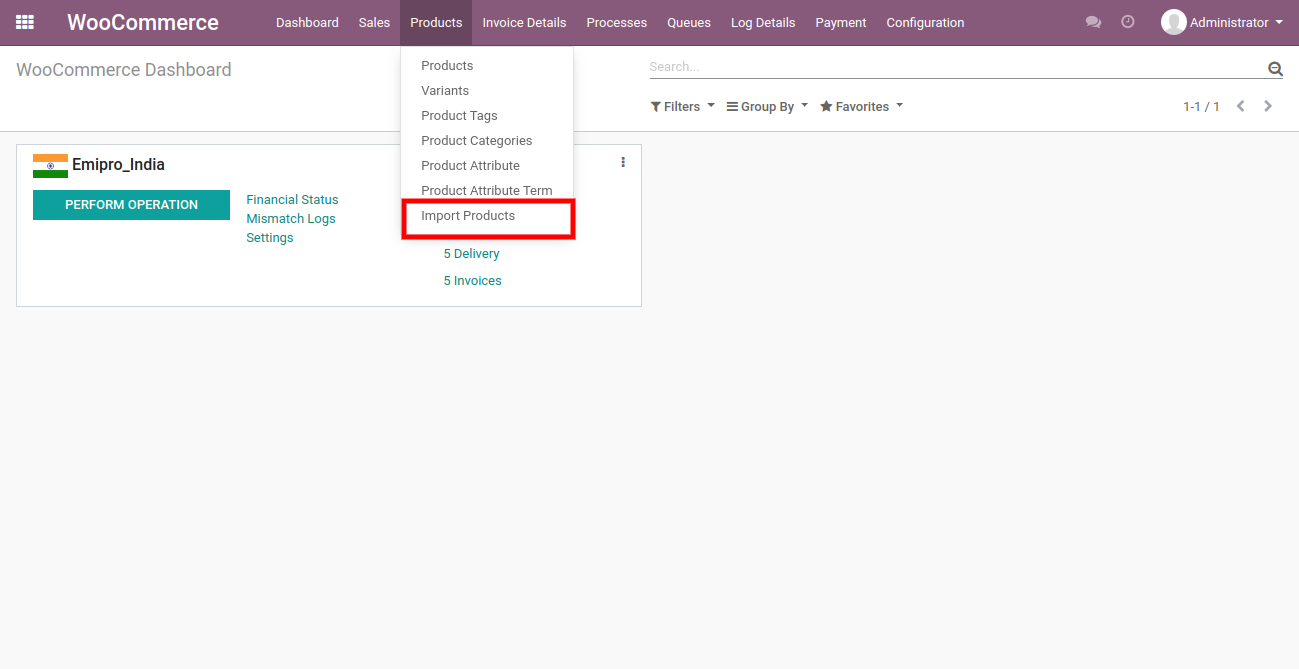
Task: Open the Processes menu
Action: click(x=616, y=22)
